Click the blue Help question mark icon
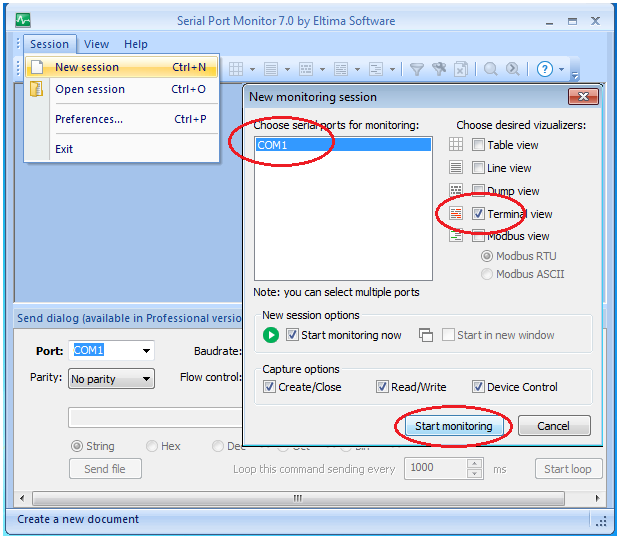617x538 pixels. pos(545,69)
